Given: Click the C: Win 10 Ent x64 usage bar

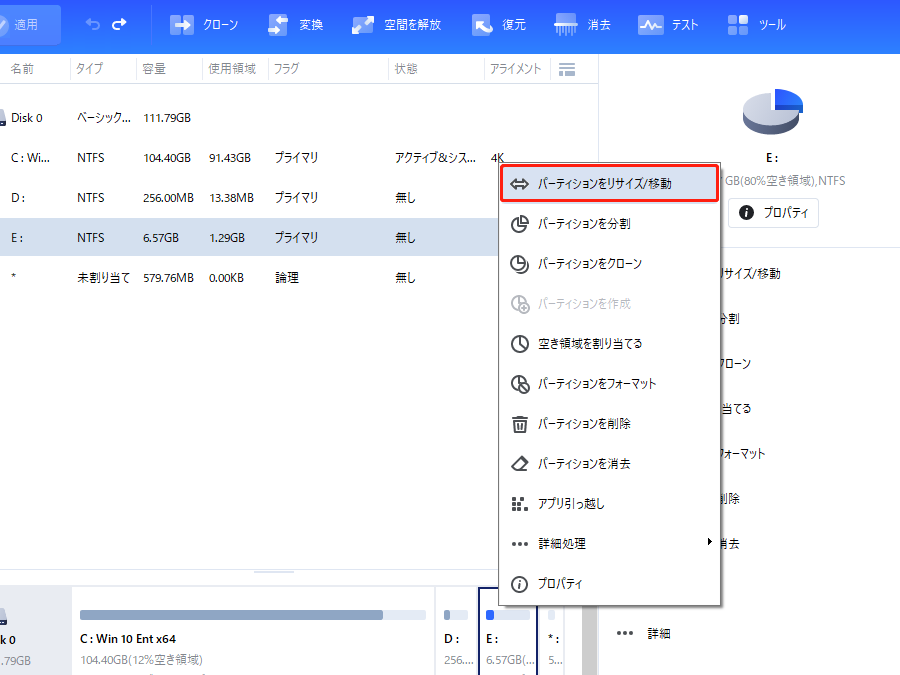Looking at the screenshot, I should (x=231, y=615).
